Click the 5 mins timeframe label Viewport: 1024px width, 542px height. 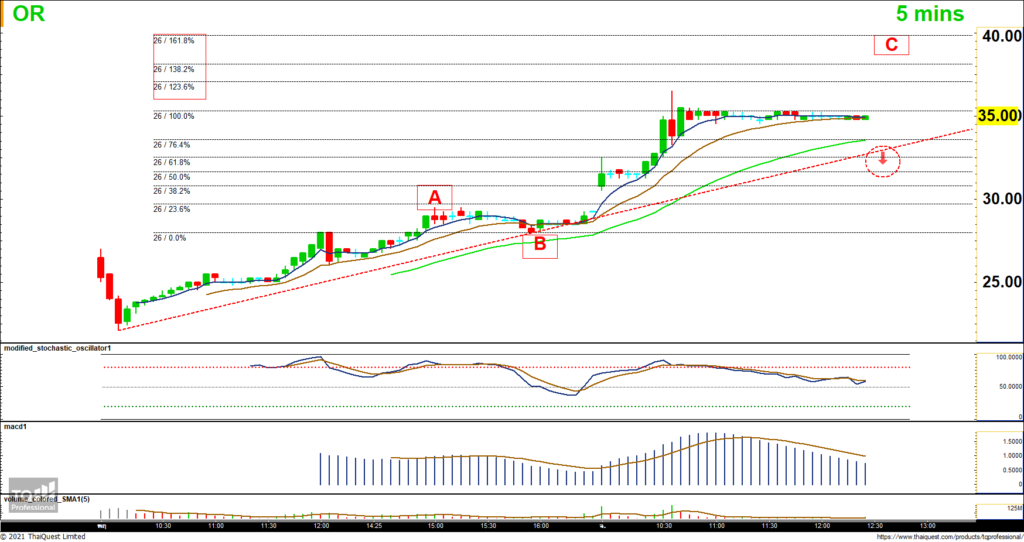pyautogui.click(x=929, y=14)
